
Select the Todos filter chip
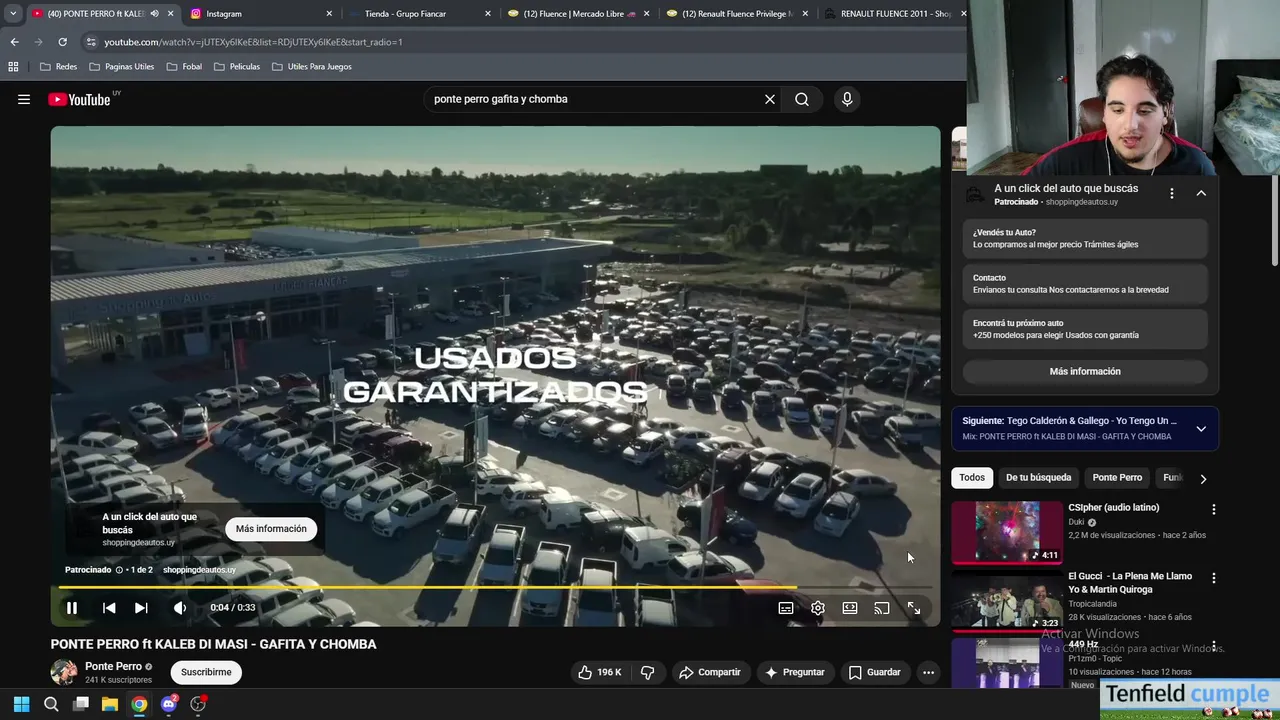point(972,478)
